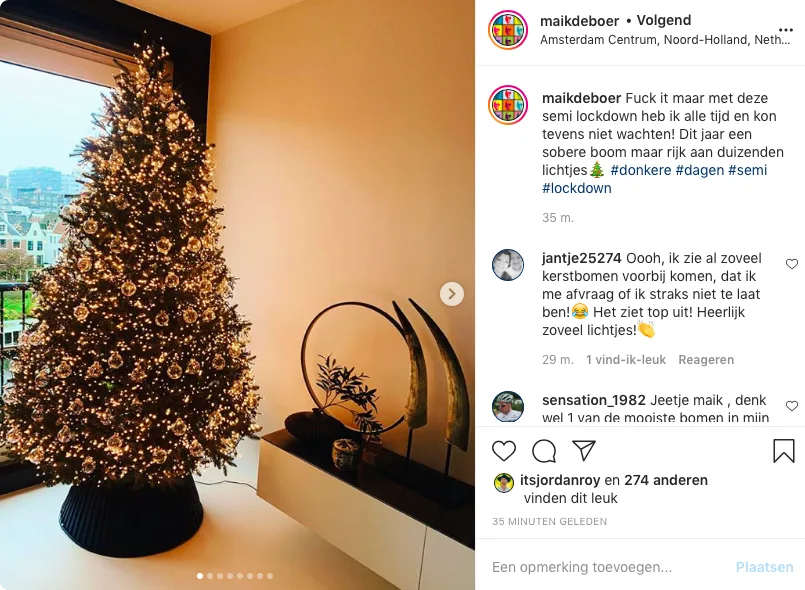
Task: Like jantje25274's comment with the heart
Action: (792, 264)
